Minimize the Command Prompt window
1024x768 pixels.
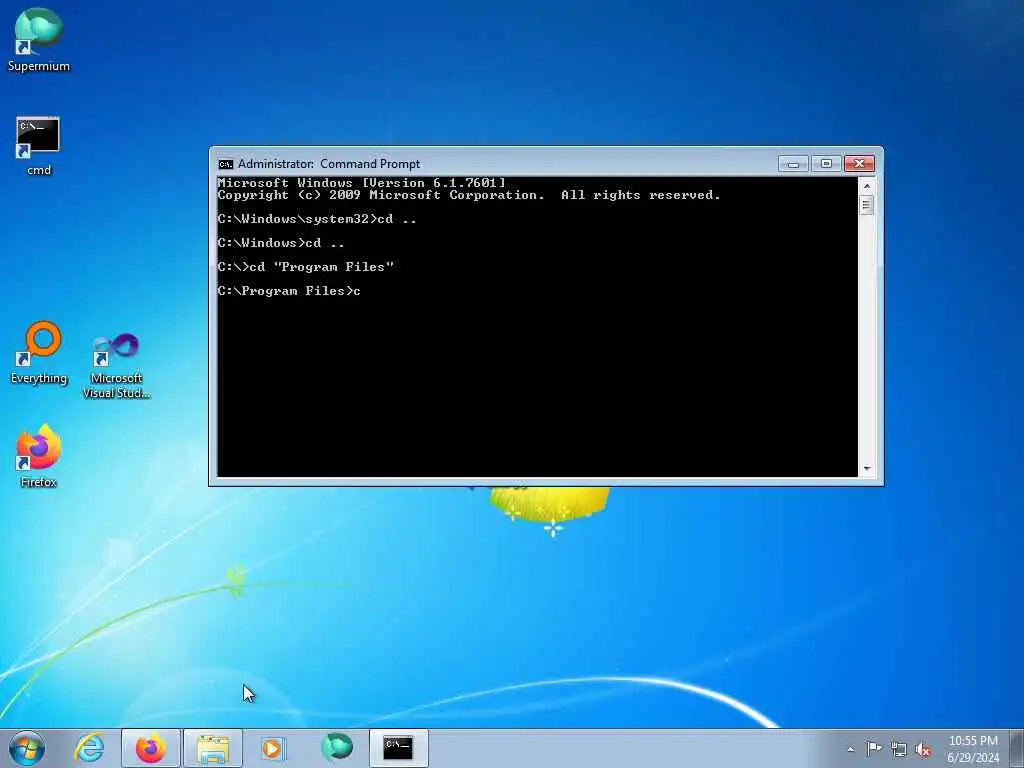click(793, 163)
